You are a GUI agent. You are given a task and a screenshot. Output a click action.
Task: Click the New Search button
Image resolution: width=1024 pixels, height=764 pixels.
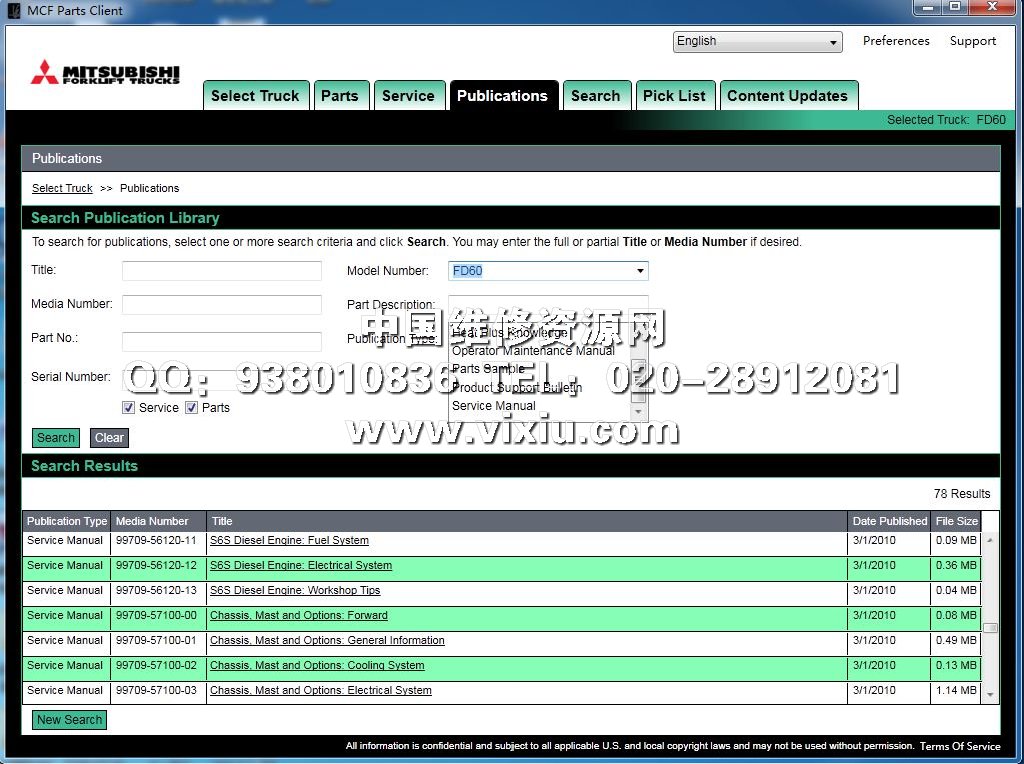point(69,720)
